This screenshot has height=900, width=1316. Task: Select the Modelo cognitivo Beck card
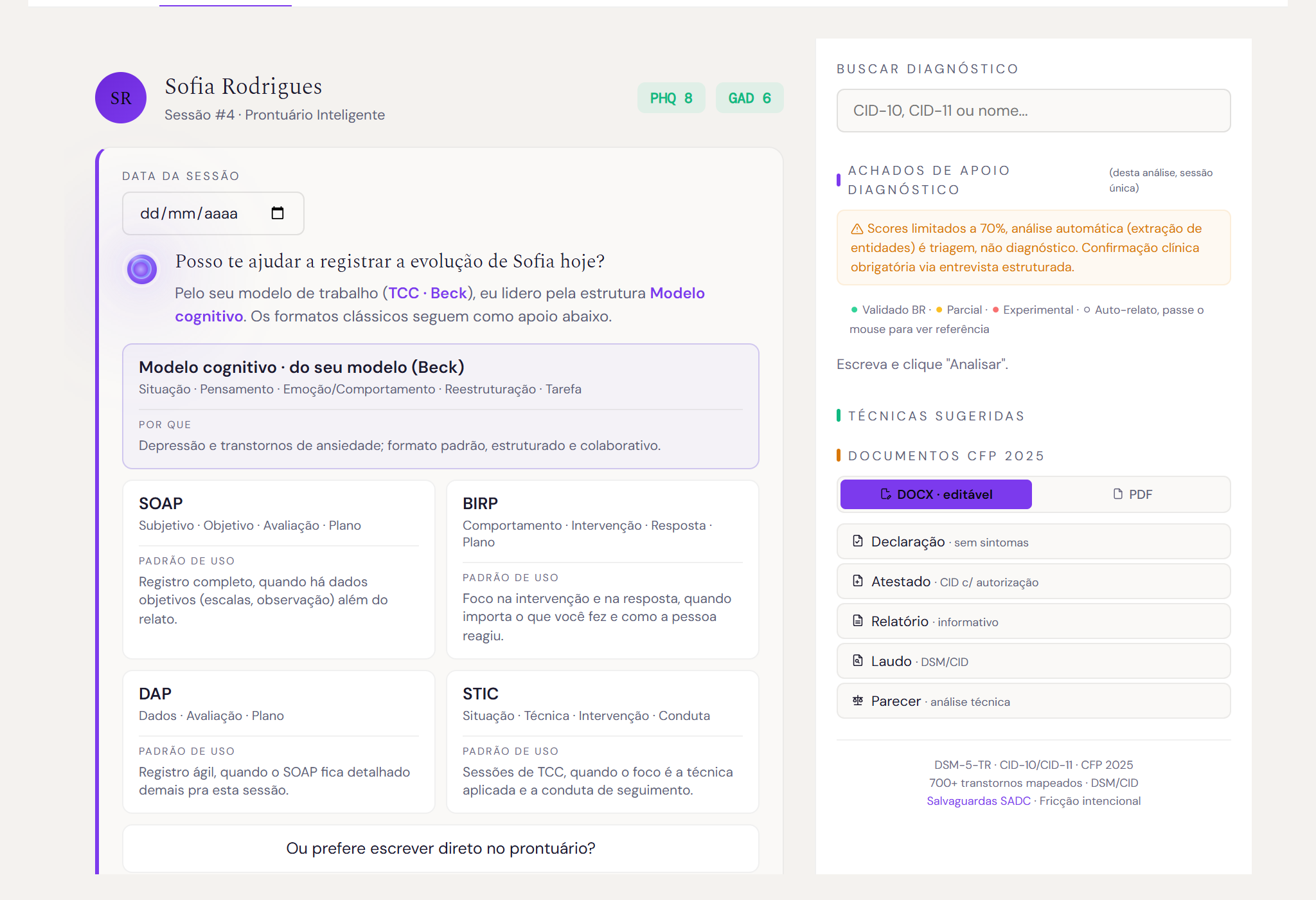tap(441, 406)
